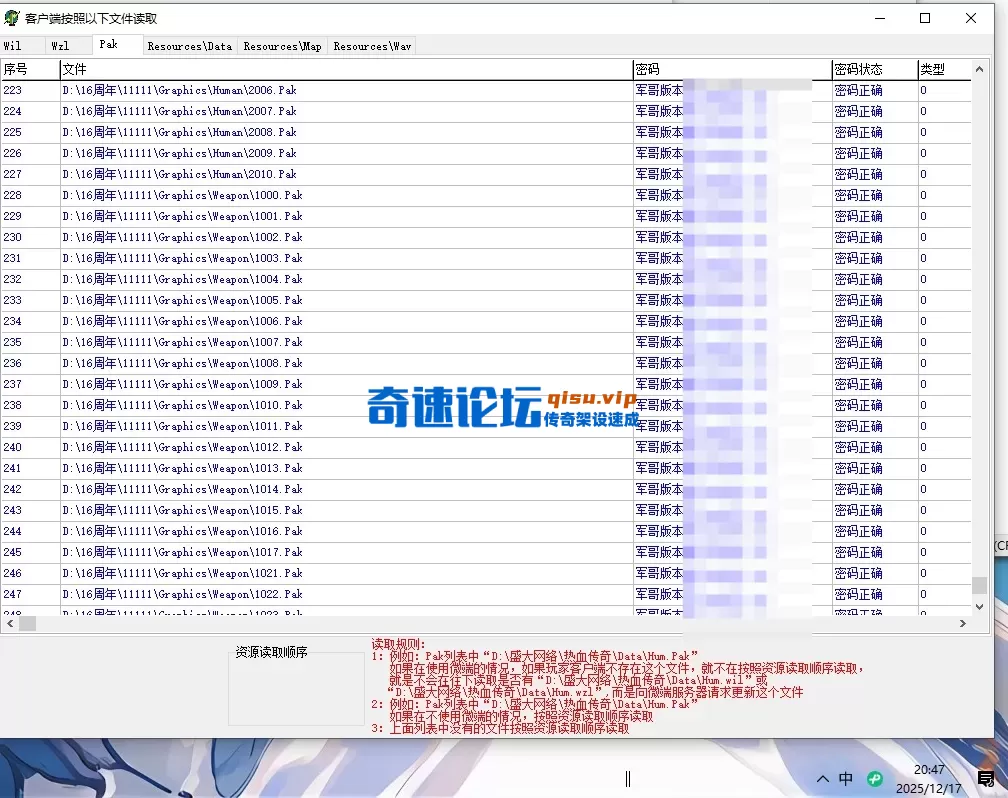Click the green P icon in the system tray
The width and height of the screenshot is (1008, 798).
pos(873,777)
